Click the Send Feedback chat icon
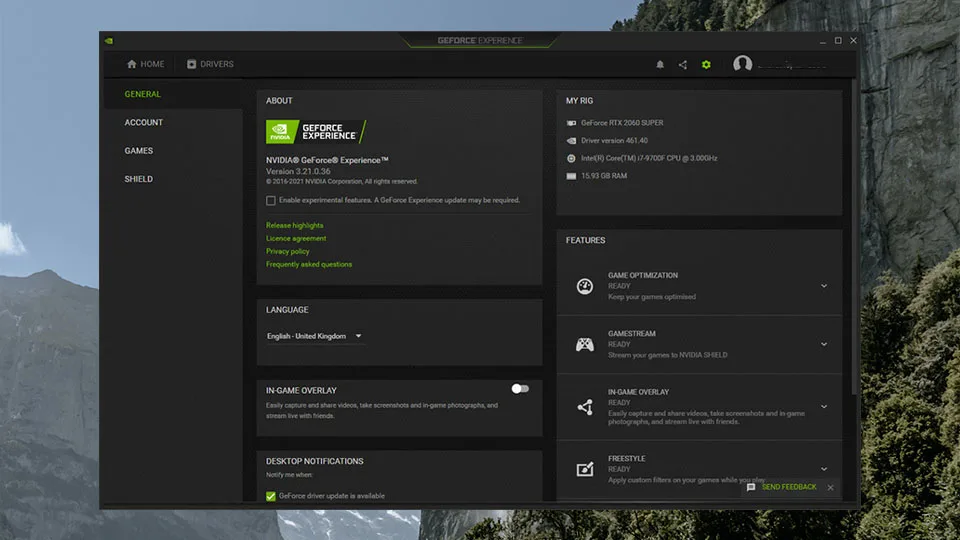Screen dimensions: 960x540 (751, 487)
